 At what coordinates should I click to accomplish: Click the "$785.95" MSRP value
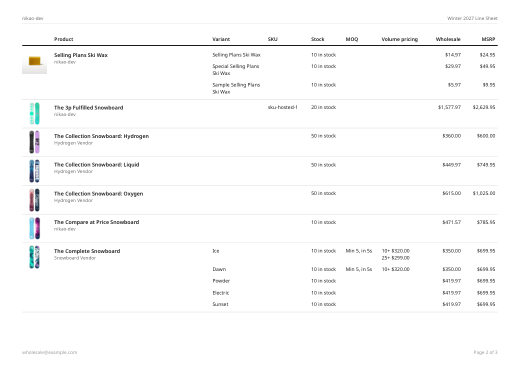point(486,222)
